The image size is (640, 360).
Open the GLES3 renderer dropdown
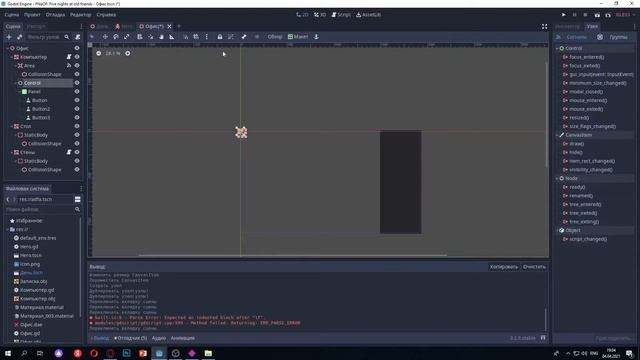(x=625, y=15)
